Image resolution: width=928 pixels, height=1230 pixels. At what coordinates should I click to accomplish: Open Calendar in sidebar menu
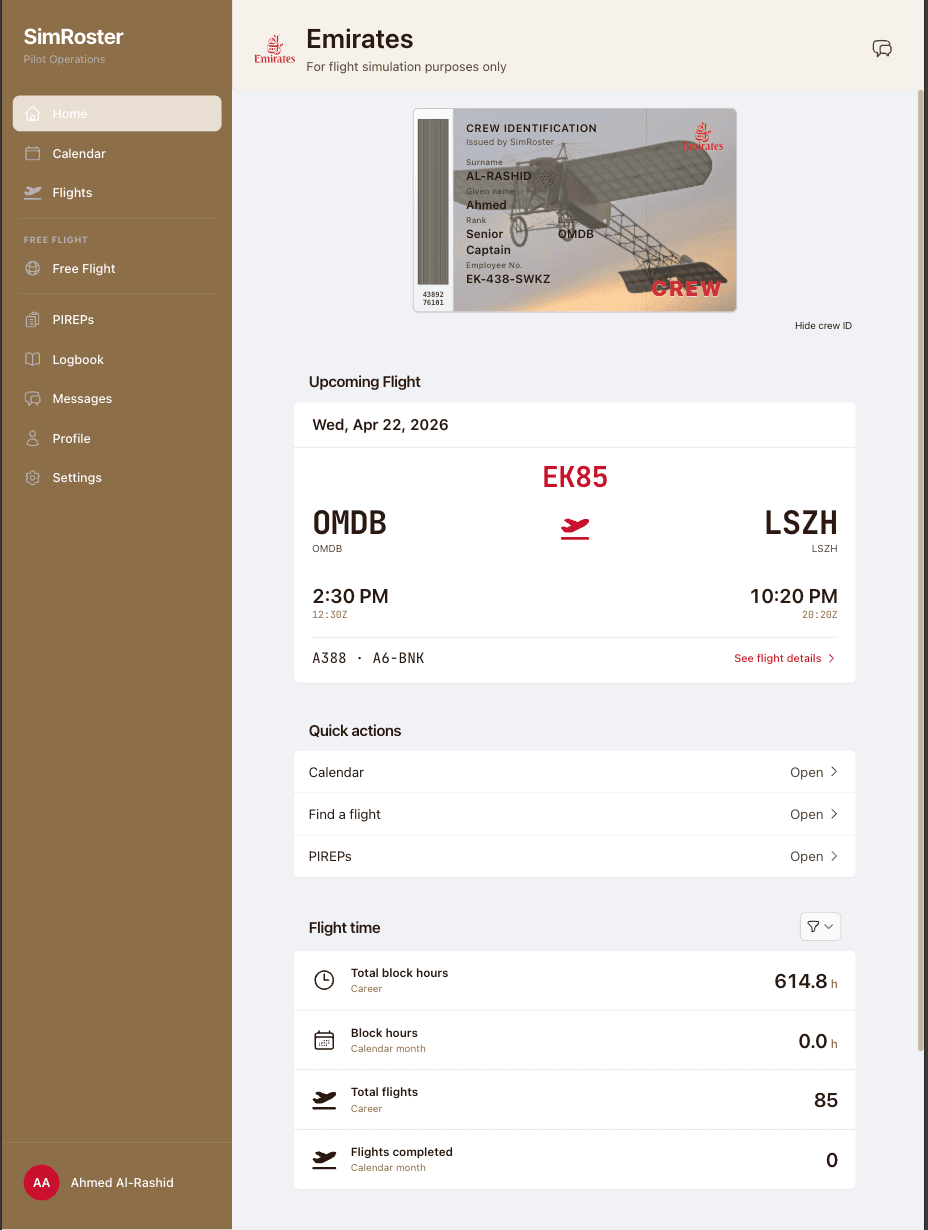117,153
